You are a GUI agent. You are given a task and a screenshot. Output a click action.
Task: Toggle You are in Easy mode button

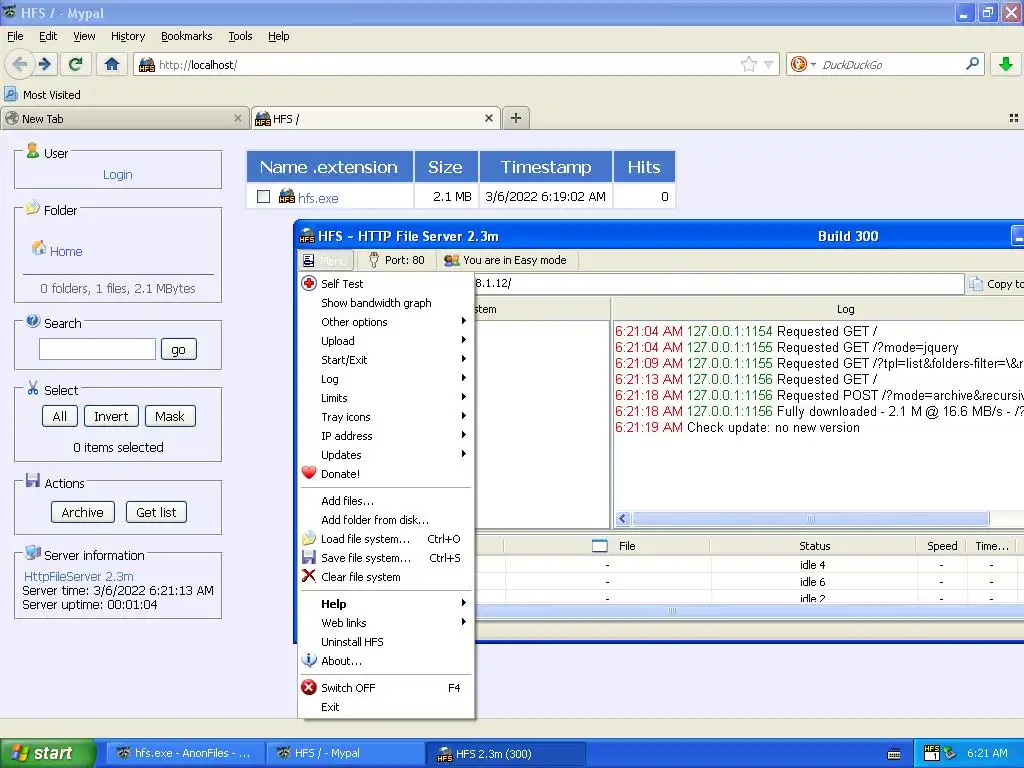(x=505, y=260)
